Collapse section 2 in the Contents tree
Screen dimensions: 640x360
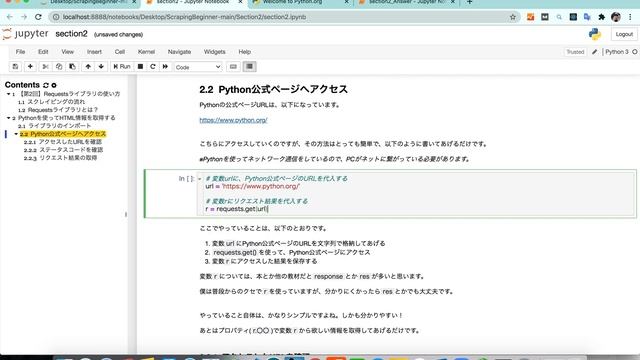[8, 118]
